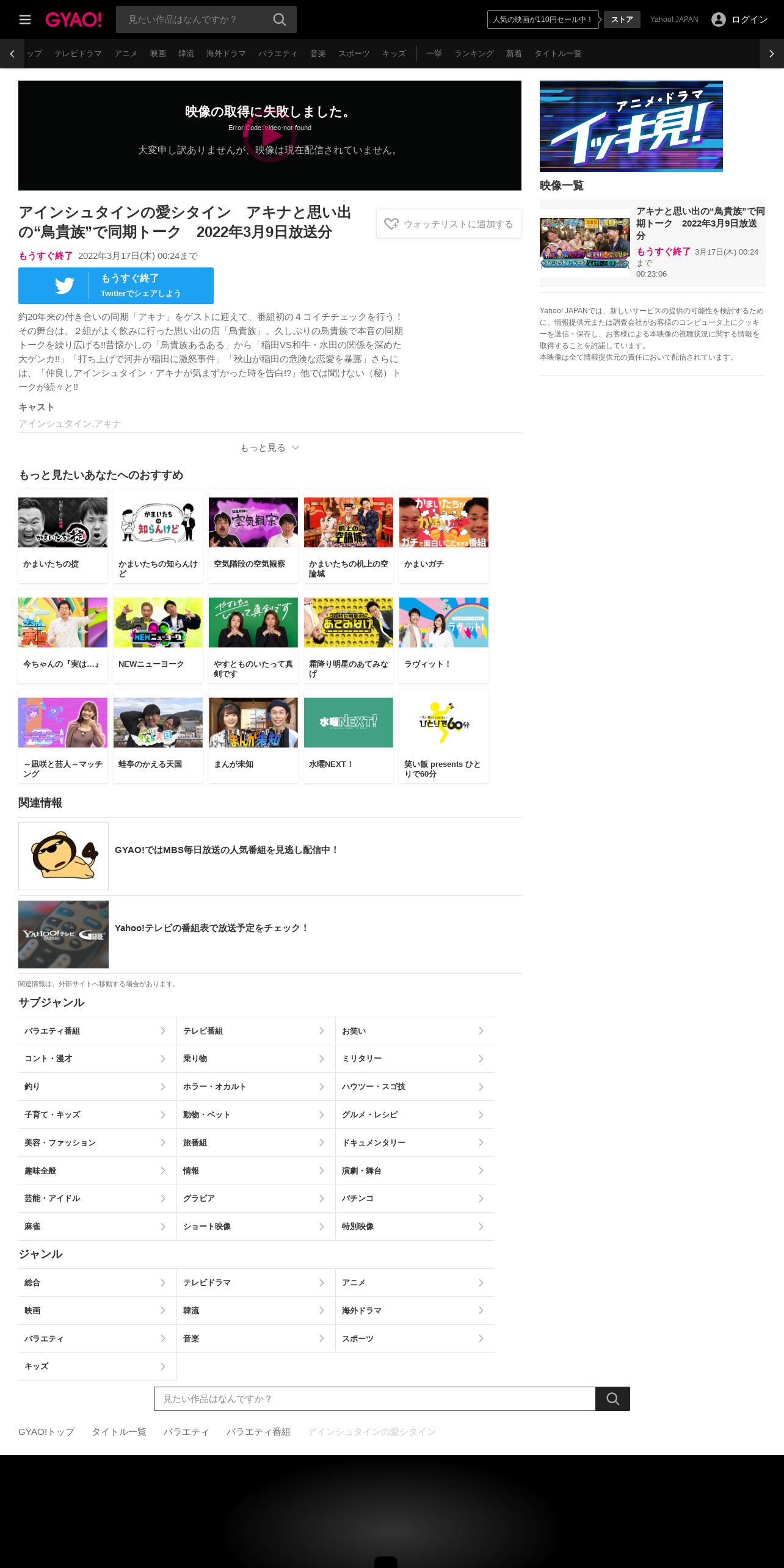Click the ストア button
The image size is (784, 1568).
coord(622,20)
